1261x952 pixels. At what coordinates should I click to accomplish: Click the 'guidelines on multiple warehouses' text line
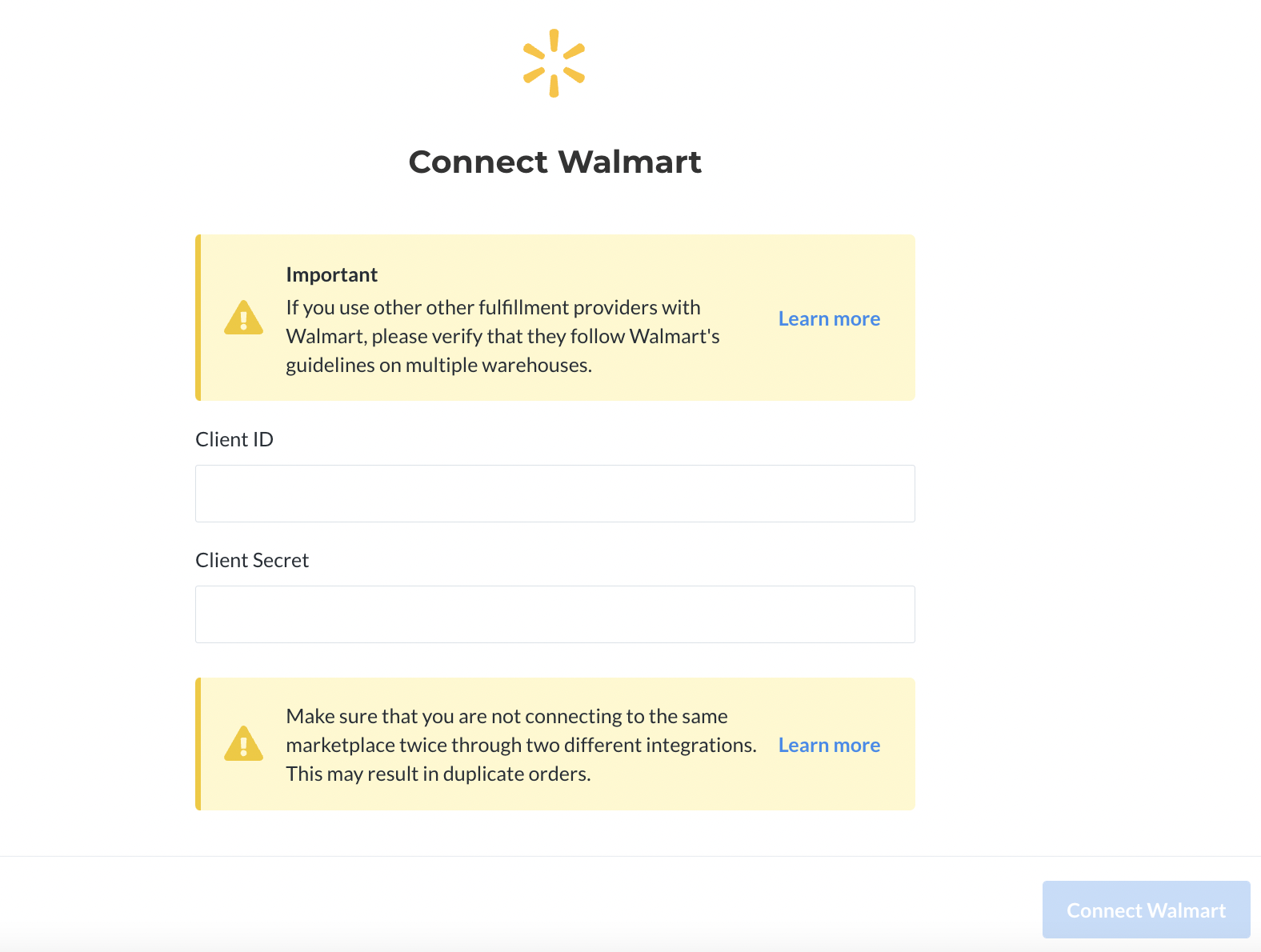(x=439, y=365)
